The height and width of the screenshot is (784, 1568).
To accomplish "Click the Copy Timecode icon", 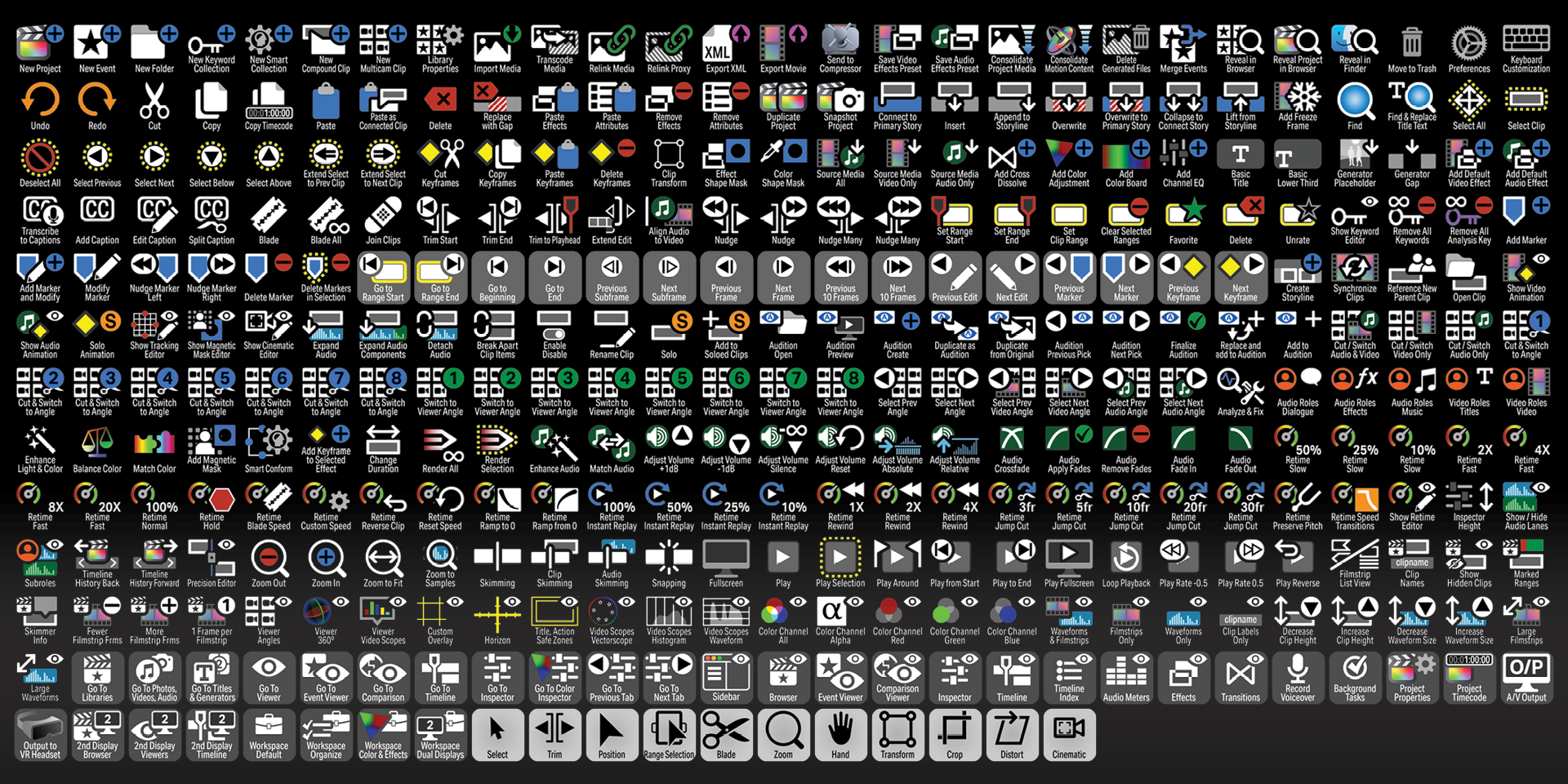I will click(269, 106).
